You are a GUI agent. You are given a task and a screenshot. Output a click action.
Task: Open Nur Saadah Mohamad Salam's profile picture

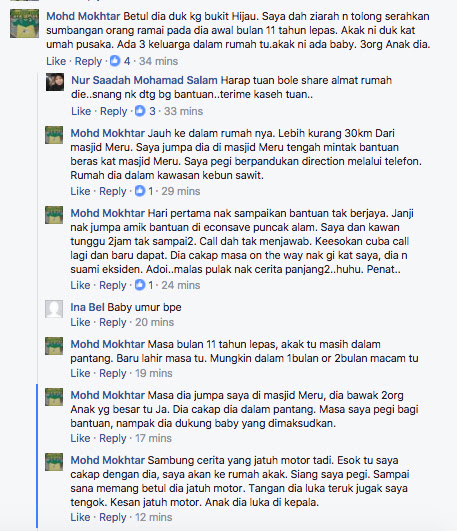coord(55,82)
